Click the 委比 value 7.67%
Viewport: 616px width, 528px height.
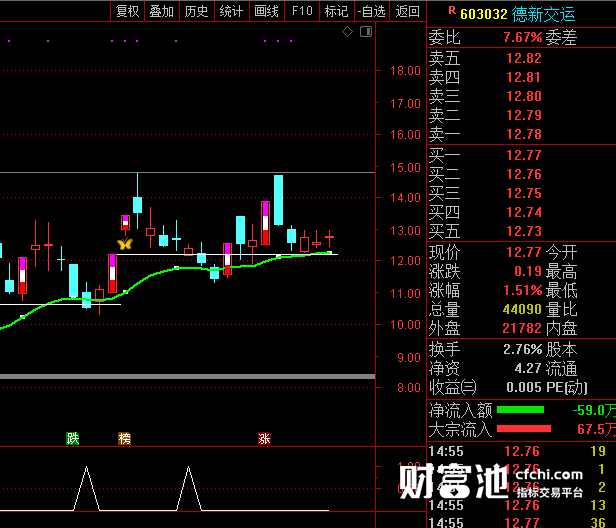coord(522,37)
